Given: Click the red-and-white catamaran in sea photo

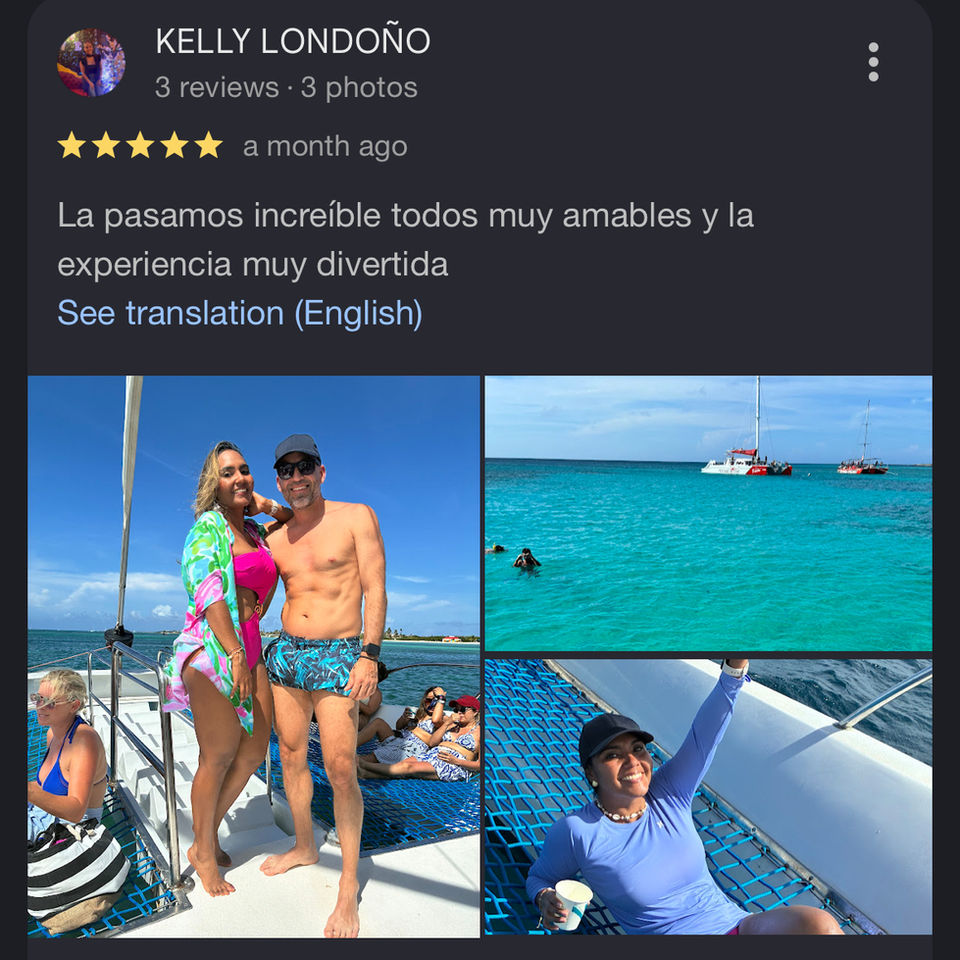Looking at the screenshot, I should [x=746, y=461].
